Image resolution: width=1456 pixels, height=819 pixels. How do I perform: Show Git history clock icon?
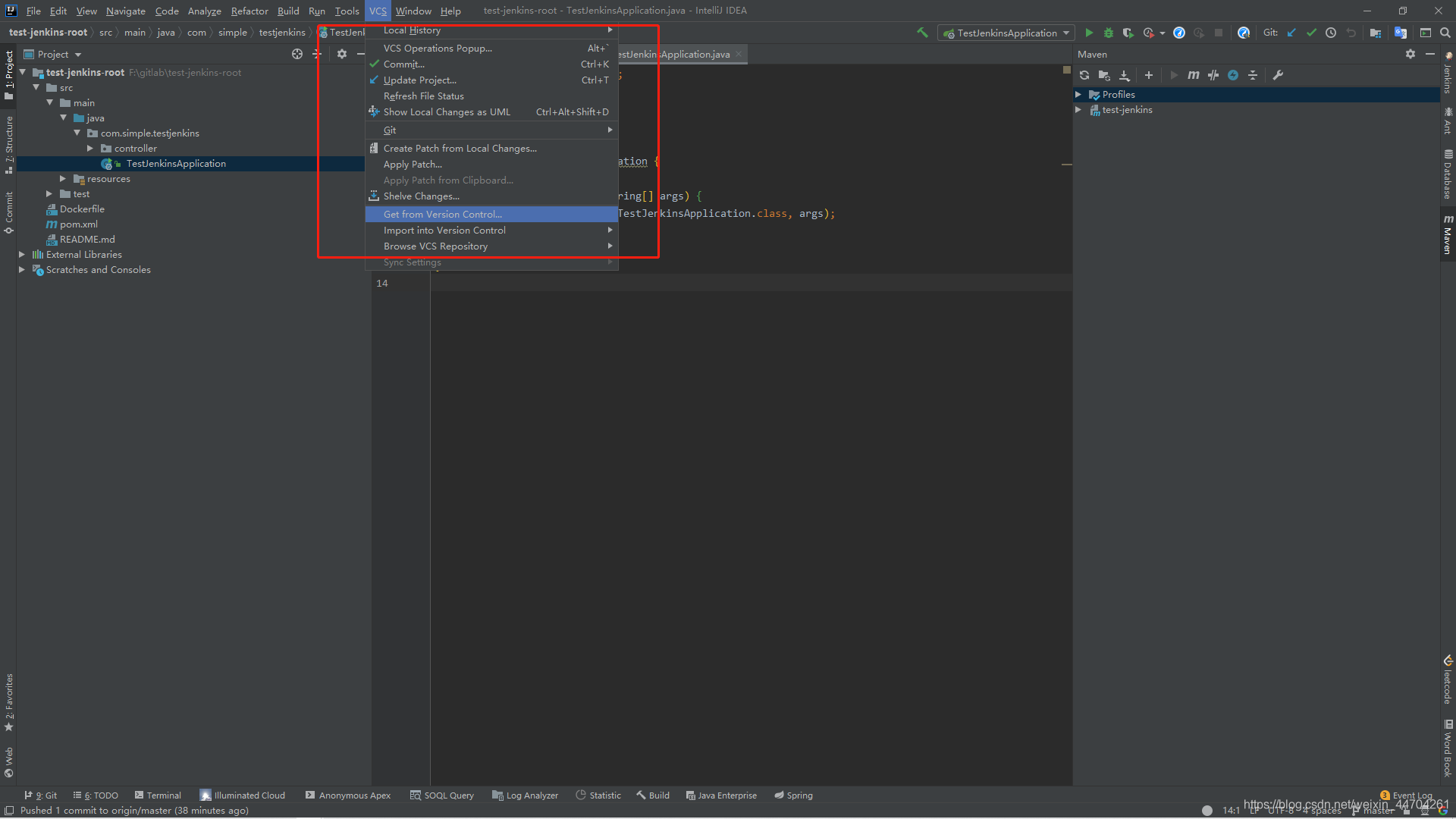[1331, 33]
